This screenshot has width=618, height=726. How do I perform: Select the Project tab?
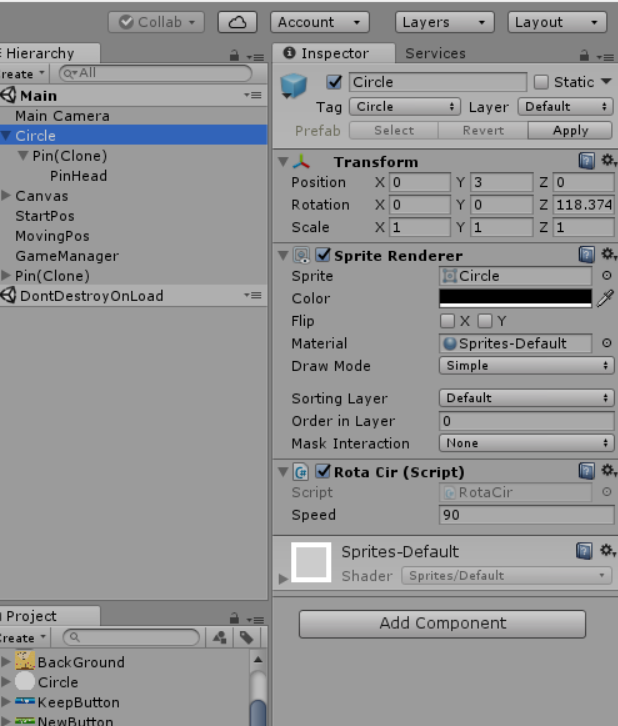[x=49, y=616]
